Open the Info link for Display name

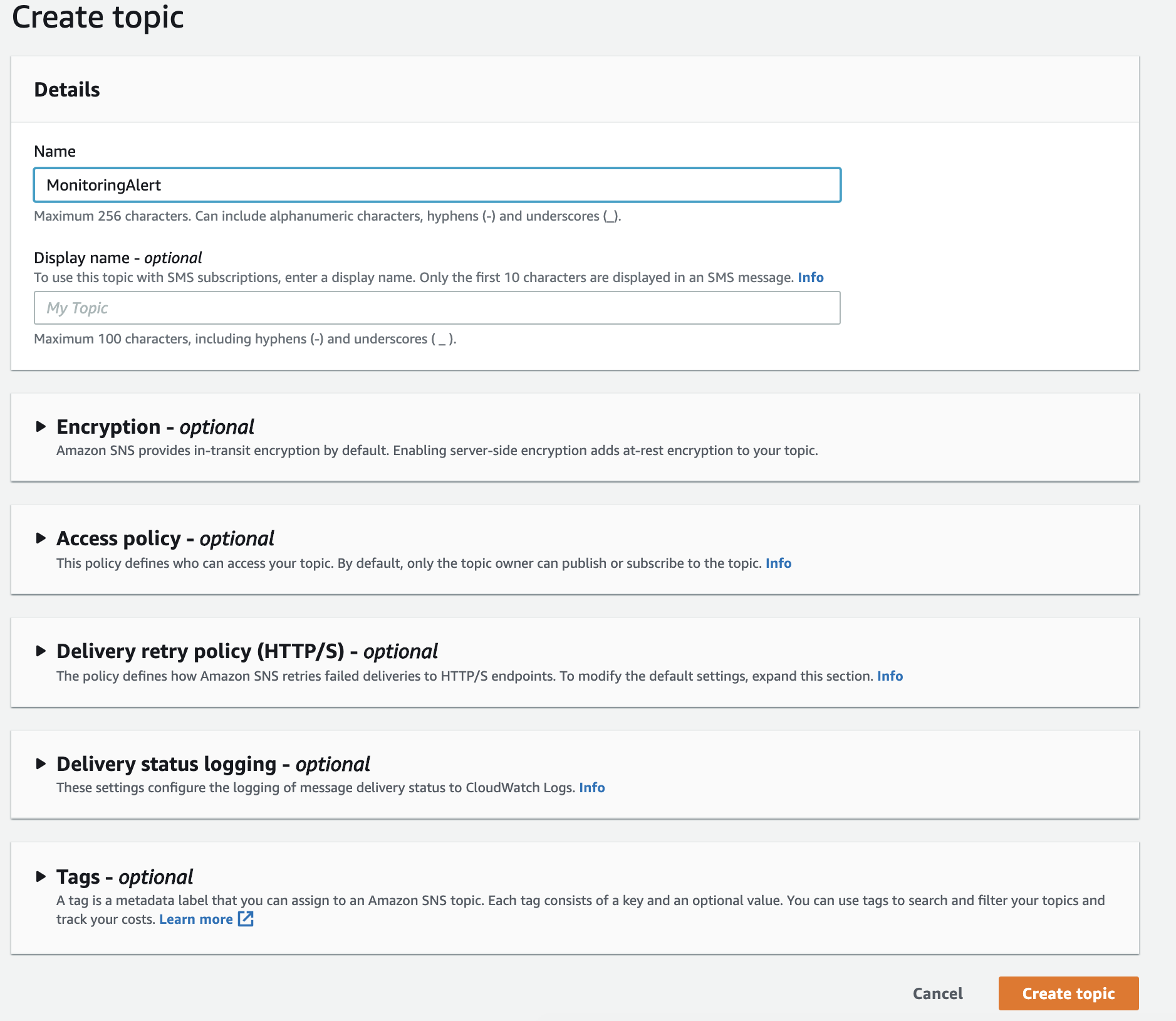[810, 278]
